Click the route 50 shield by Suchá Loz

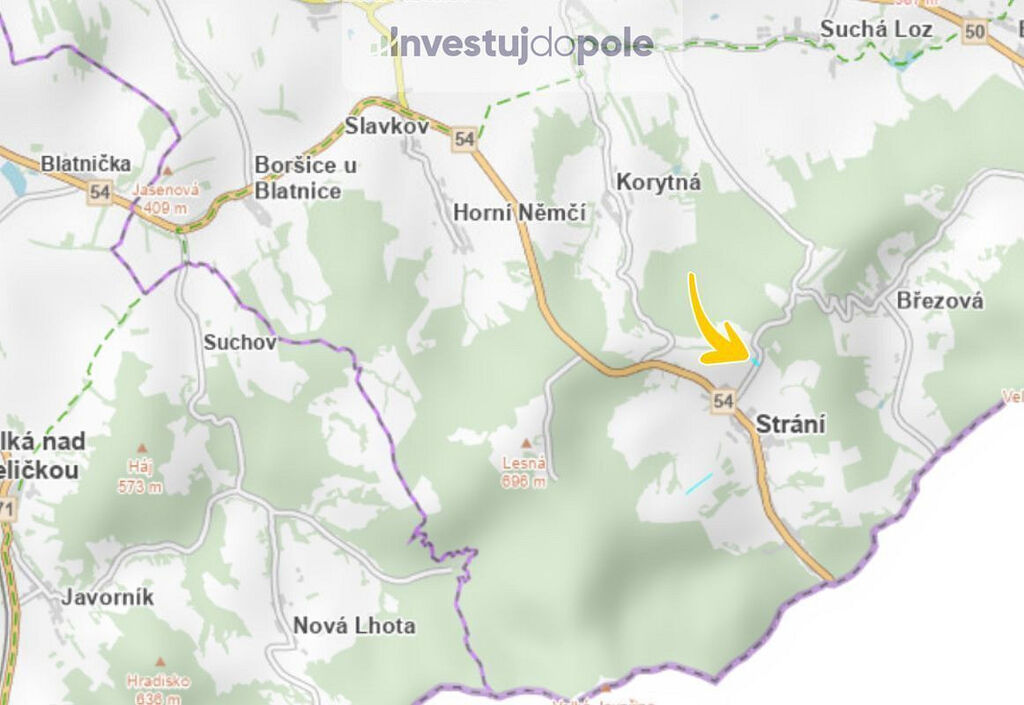click(974, 31)
